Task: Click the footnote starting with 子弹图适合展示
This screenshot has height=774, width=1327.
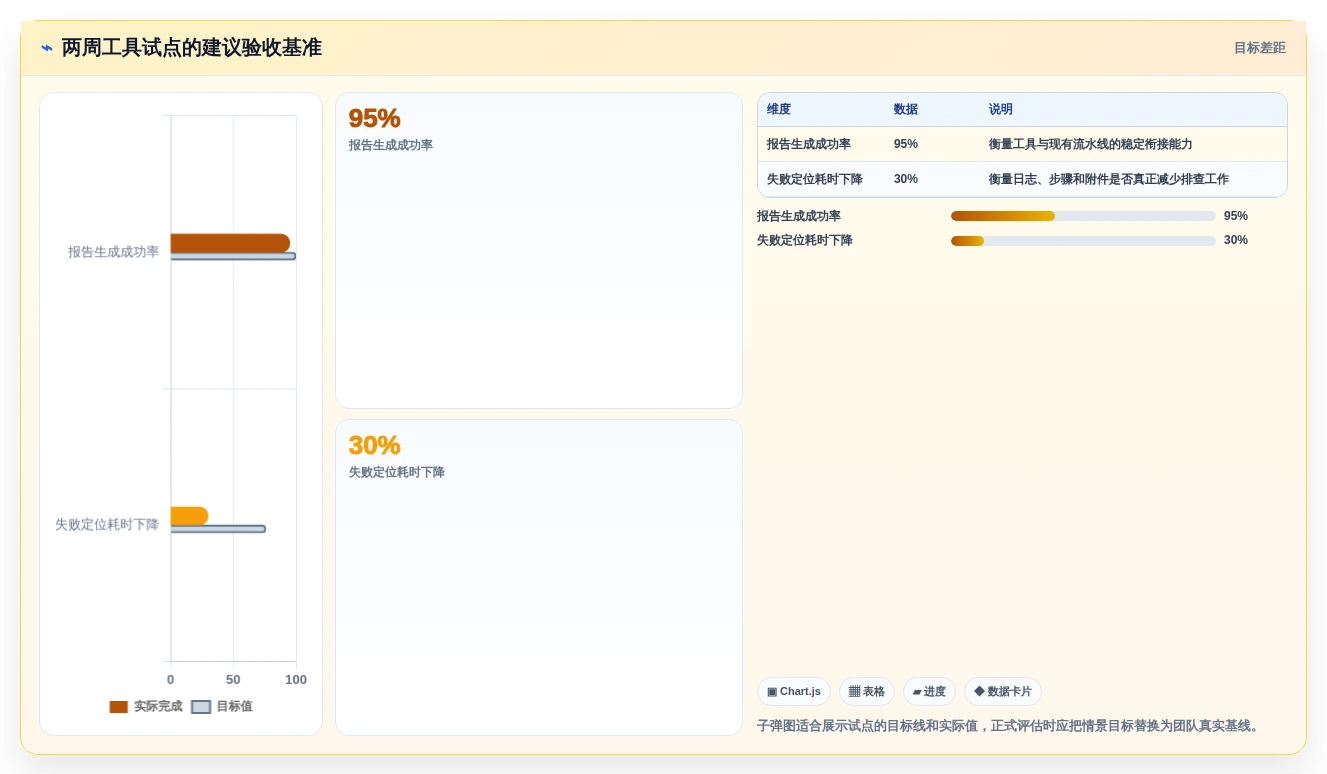Action: [1011, 726]
